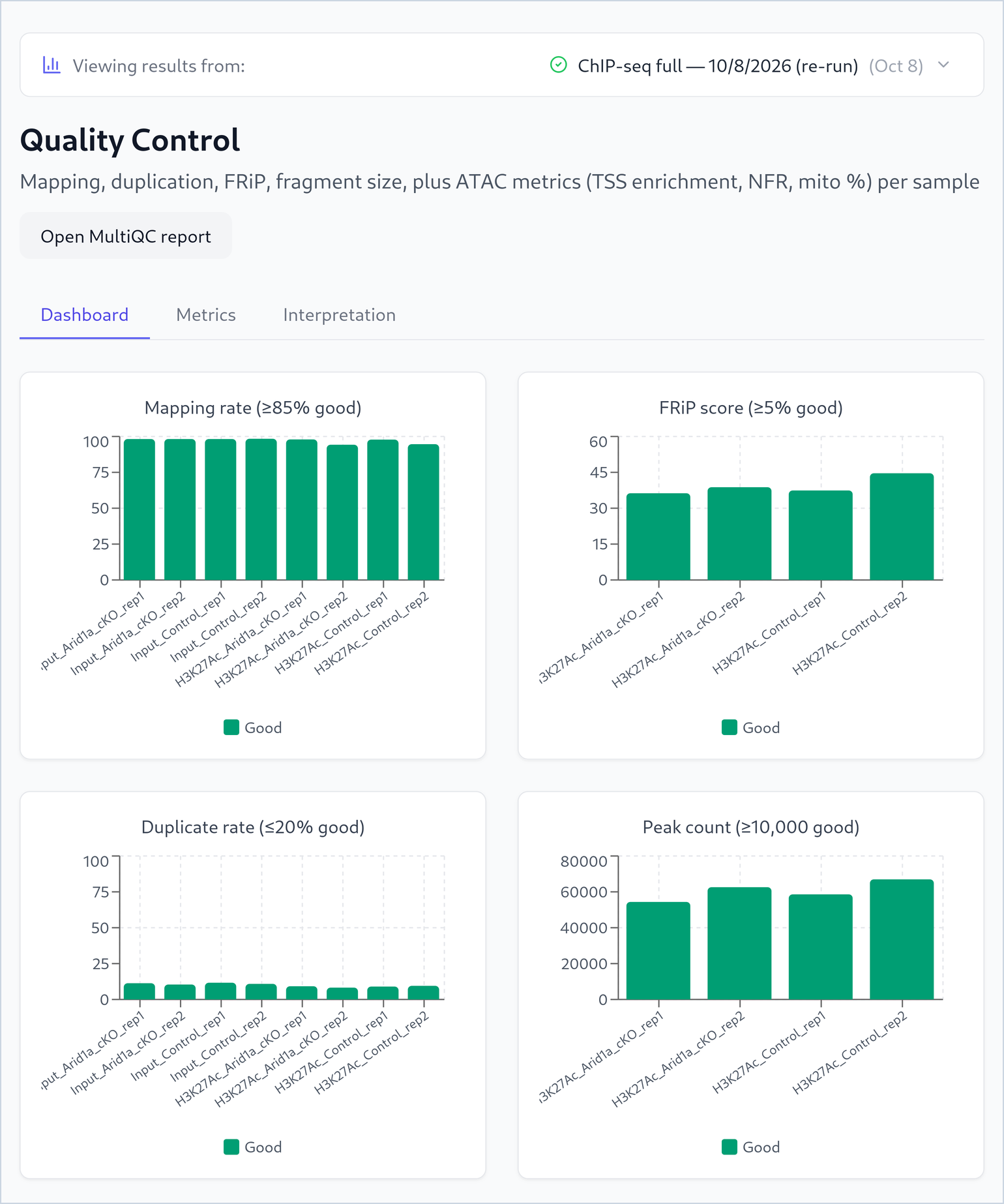Click the (Oct 8) date text
The height and width of the screenshot is (1204, 1004).
(896, 66)
